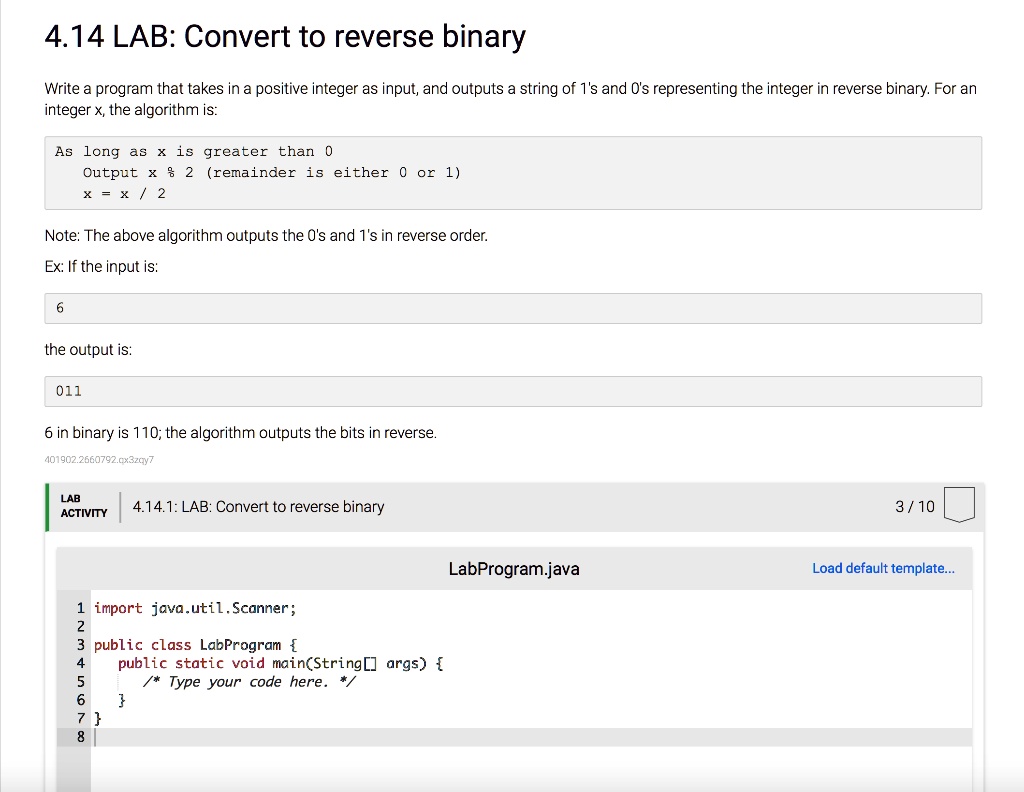Viewport: 1024px width, 792px height.
Task: Click '6 in binary is 110' explanation
Action: [240, 432]
